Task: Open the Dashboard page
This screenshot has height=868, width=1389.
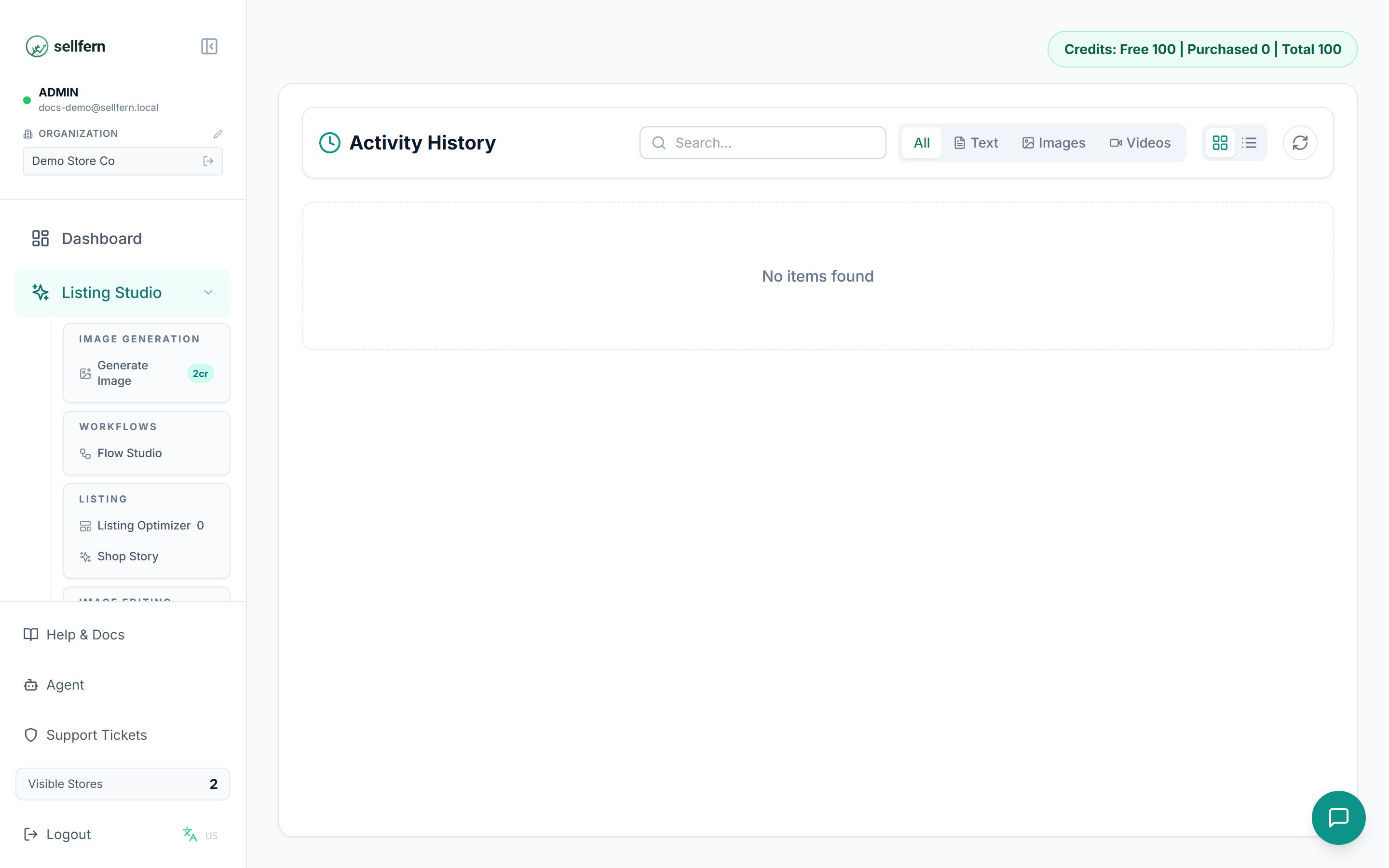Action: coord(123,238)
